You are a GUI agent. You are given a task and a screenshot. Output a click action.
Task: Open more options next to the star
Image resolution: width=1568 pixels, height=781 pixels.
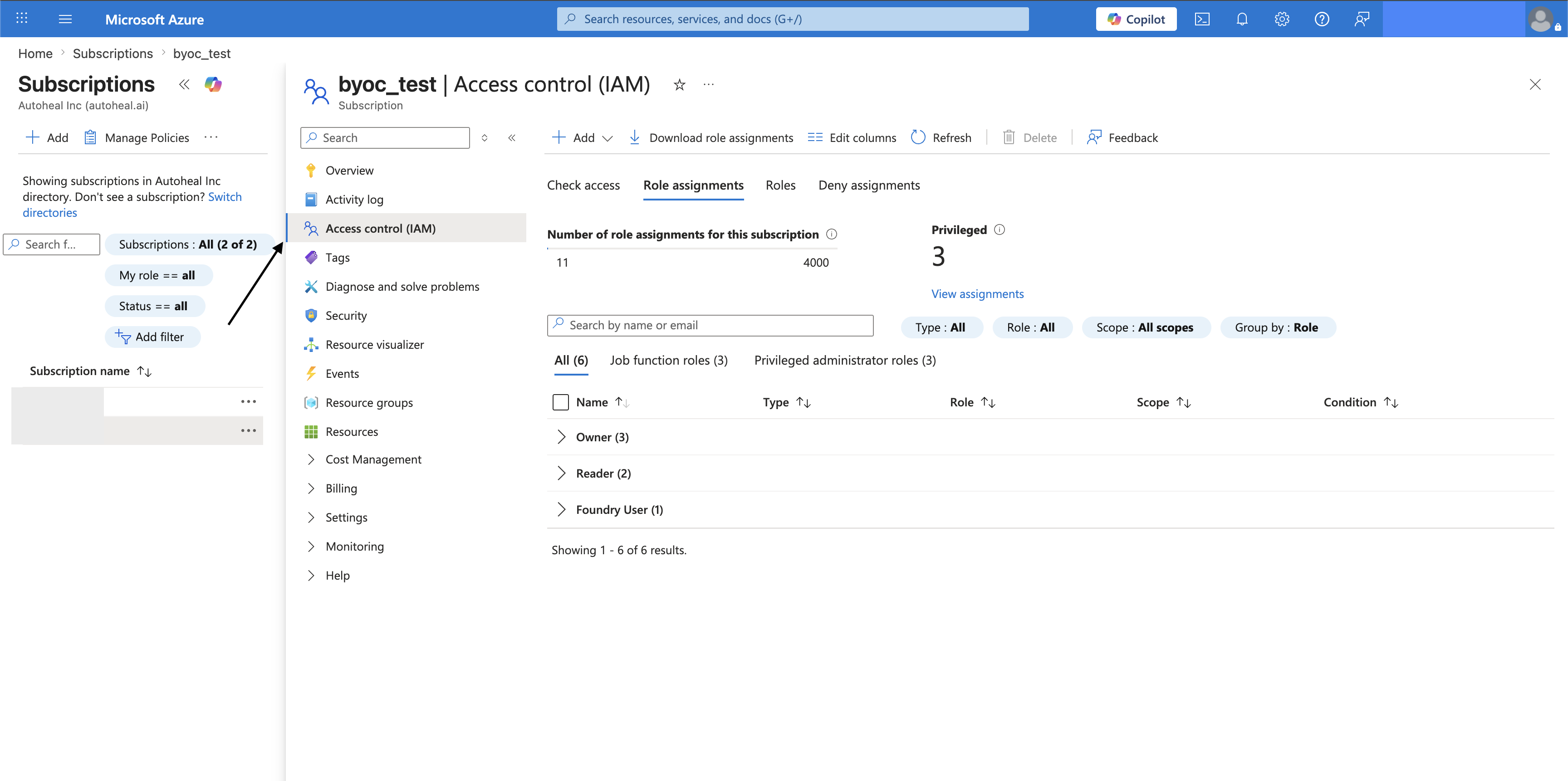pyautogui.click(x=709, y=84)
